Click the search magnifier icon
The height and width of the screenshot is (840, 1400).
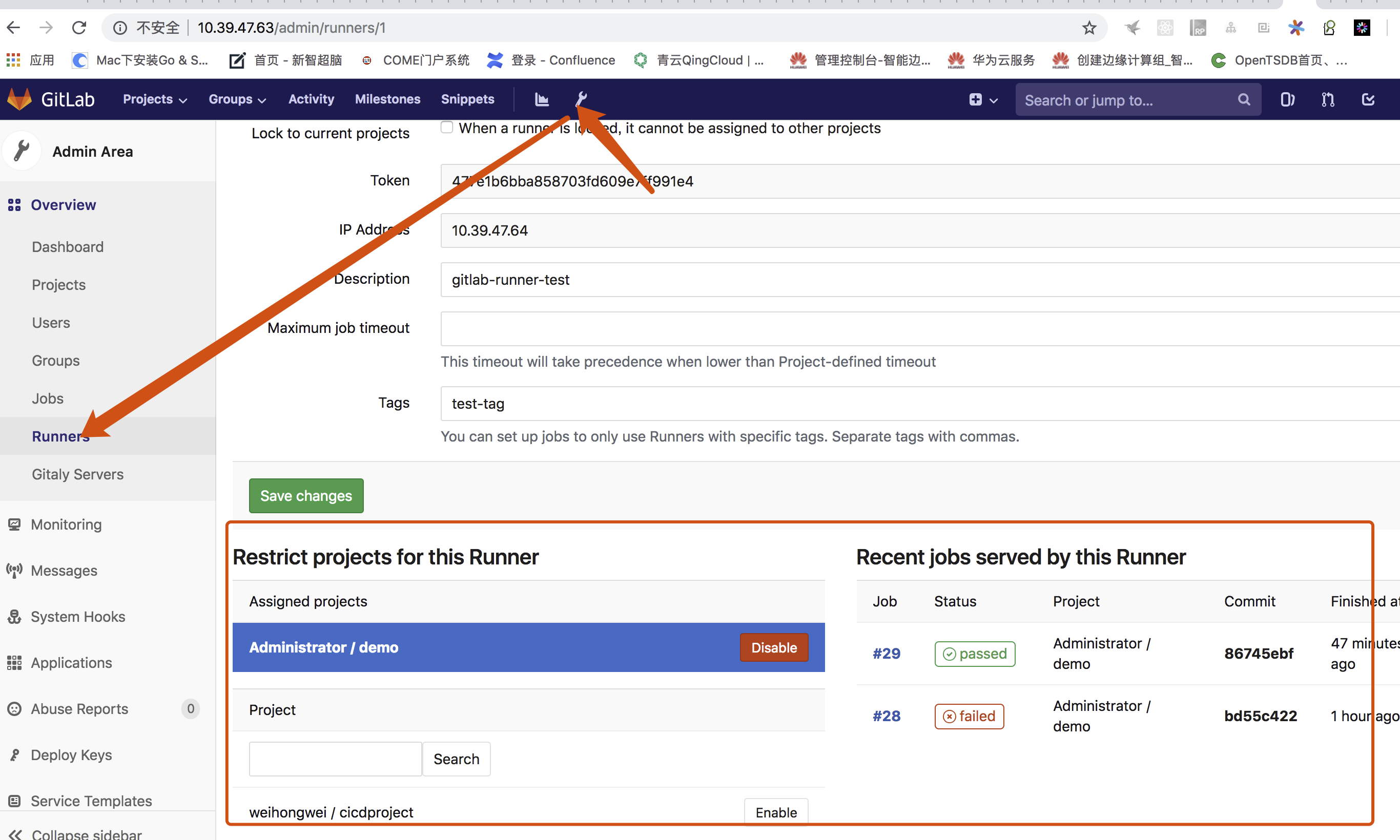[1244, 100]
